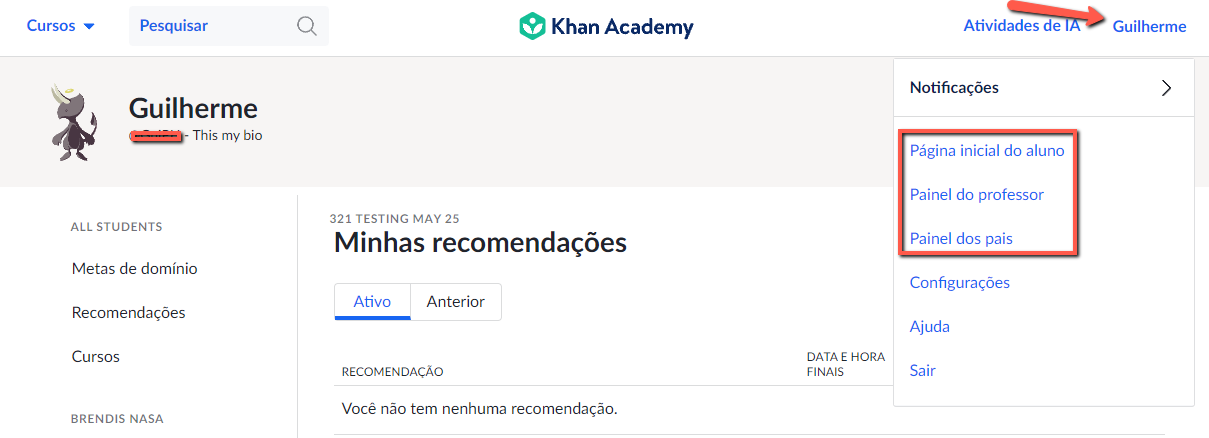Switch to the Ativo tab
The width and height of the screenshot is (1209, 438).
point(373,302)
